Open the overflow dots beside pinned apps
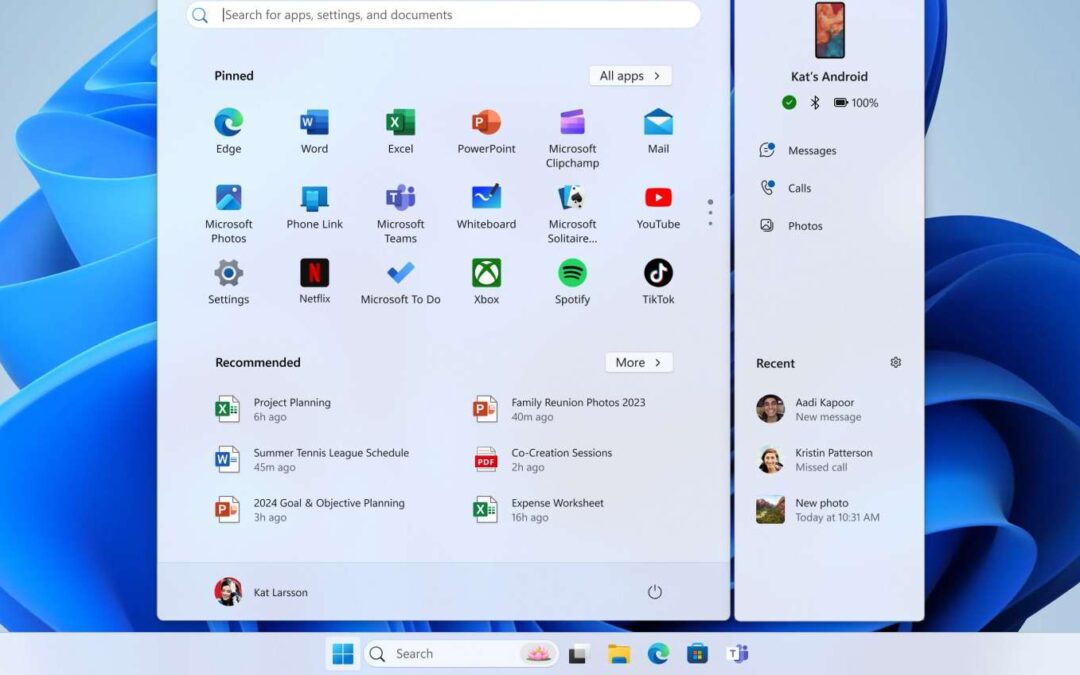The image size is (1080, 675). pos(710,211)
